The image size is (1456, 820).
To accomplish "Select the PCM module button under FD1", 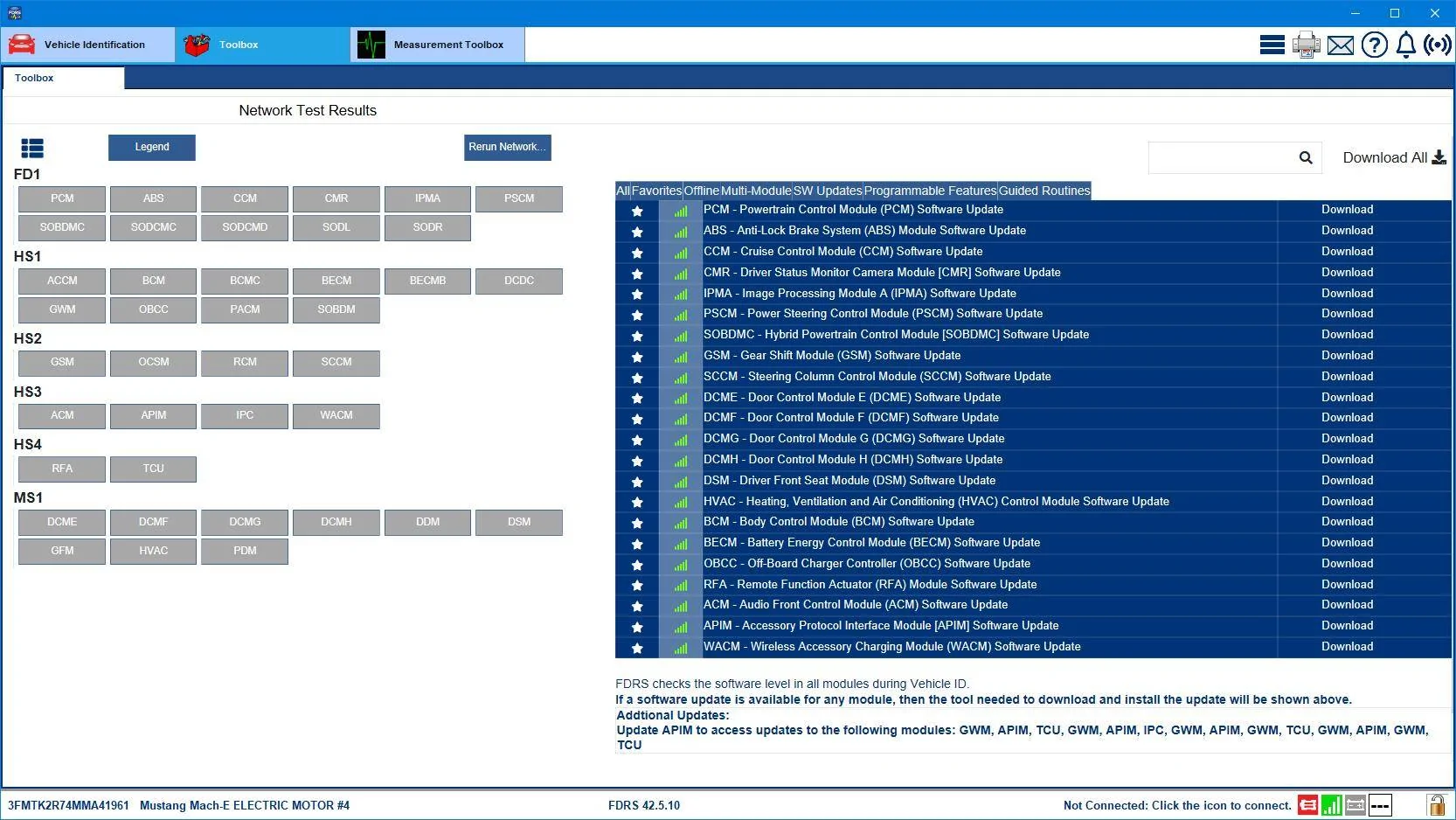I will coord(62,199).
